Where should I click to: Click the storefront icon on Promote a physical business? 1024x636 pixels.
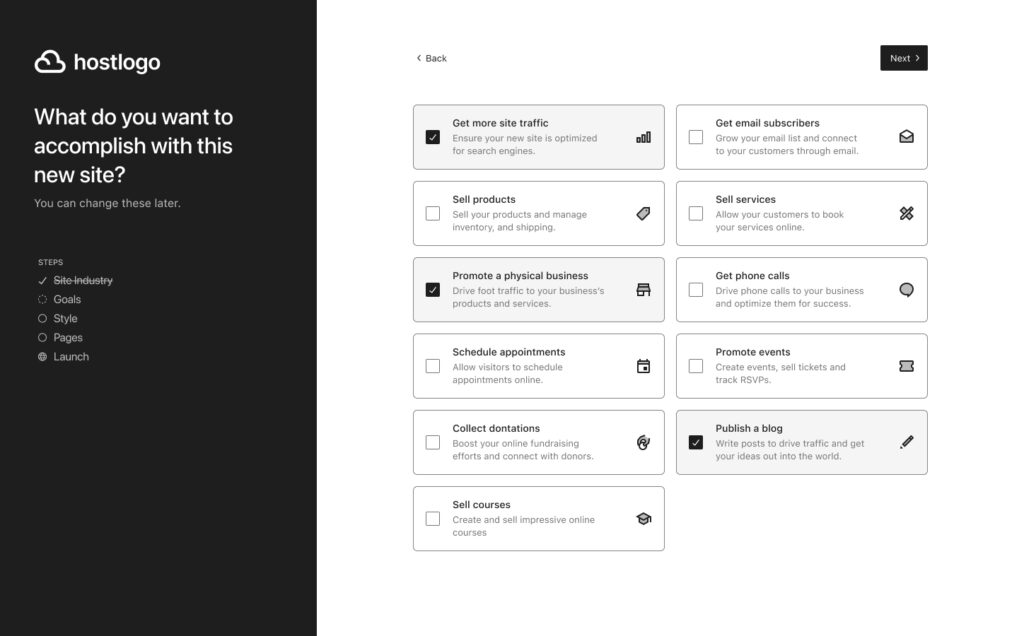coord(643,290)
